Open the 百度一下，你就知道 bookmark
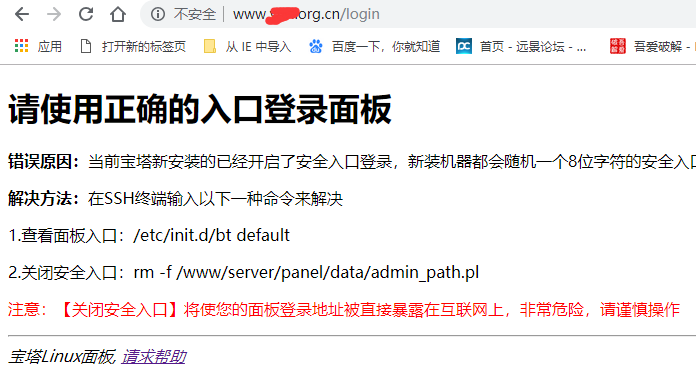The image size is (696, 373). click(374, 46)
